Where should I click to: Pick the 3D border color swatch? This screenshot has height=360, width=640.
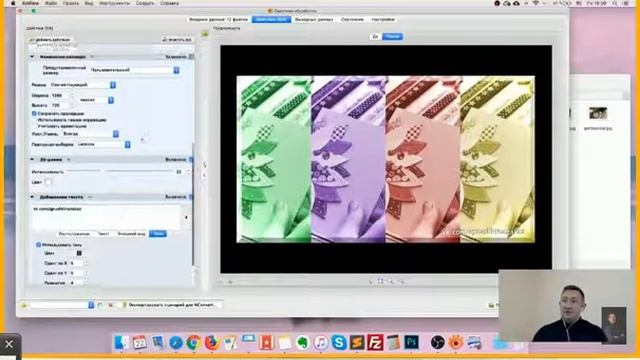pos(48,182)
